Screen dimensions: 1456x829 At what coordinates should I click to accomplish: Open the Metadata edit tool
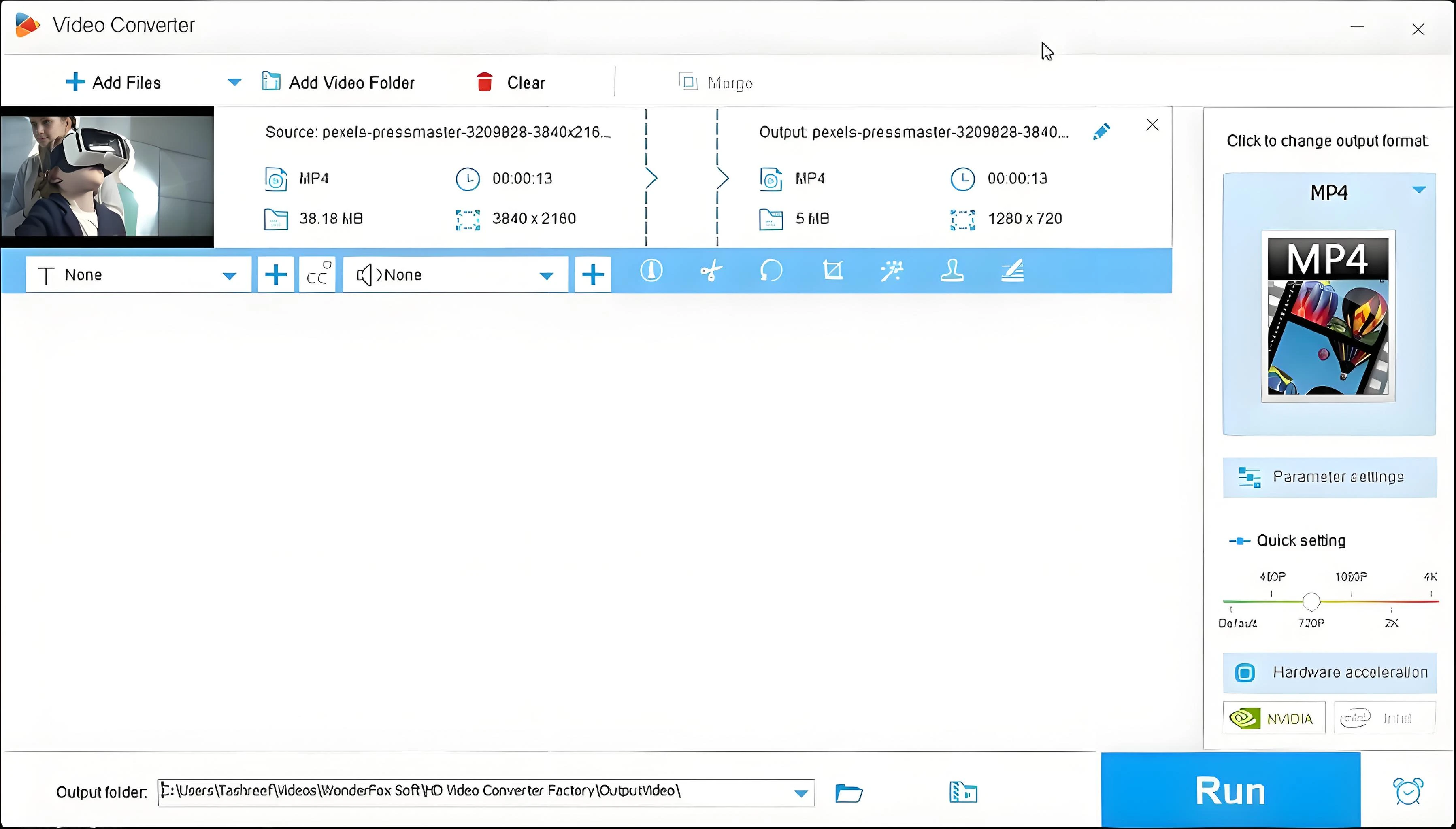coord(1012,270)
